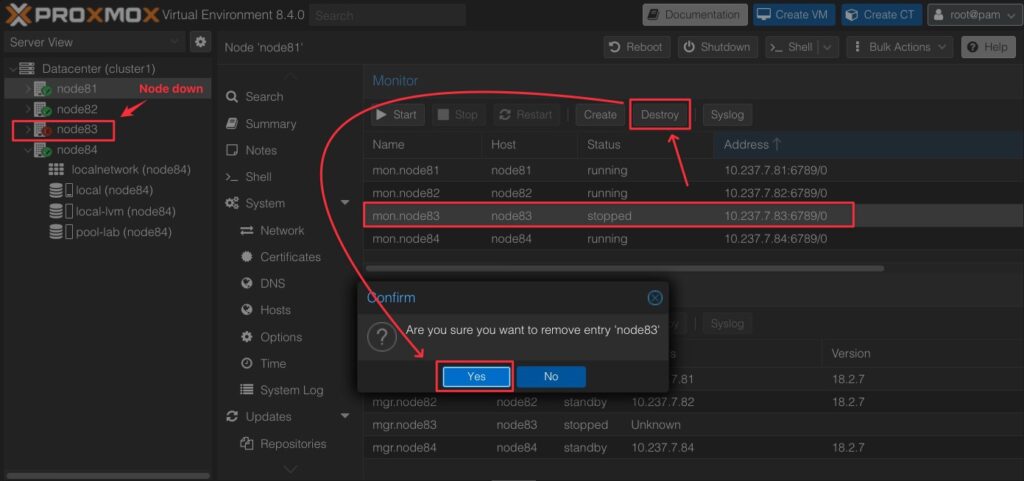
Task: Click the Monitor Destroy button
Action: pos(660,115)
